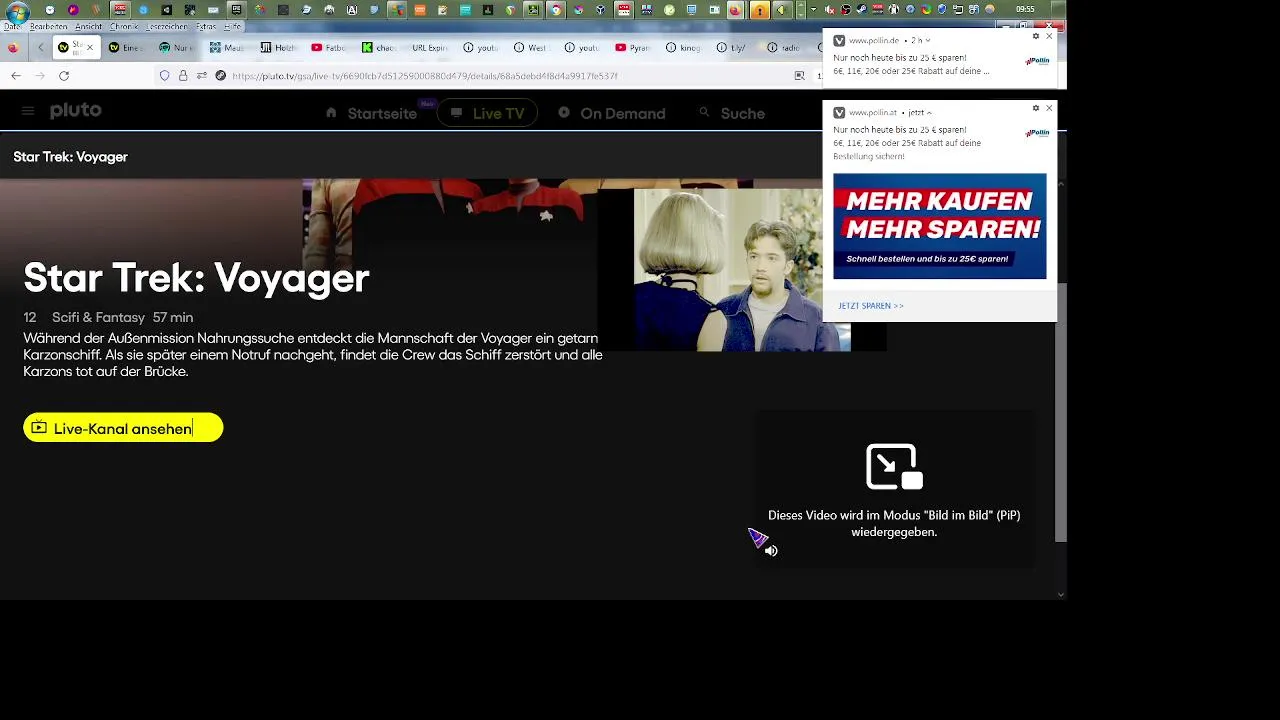This screenshot has height=720, width=1280.
Task: Click the Live-Kanal ansehen button
Action: coord(123,428)
